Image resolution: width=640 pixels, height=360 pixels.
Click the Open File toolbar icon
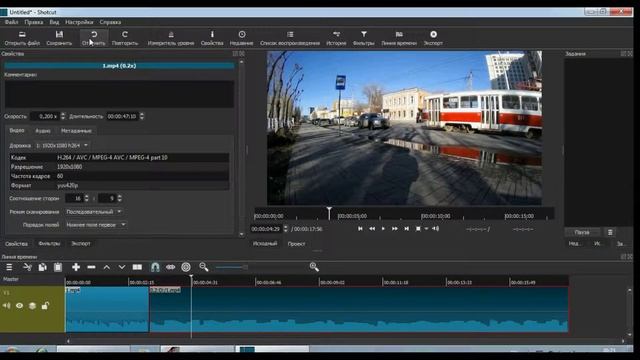click(x=22, y=35)
